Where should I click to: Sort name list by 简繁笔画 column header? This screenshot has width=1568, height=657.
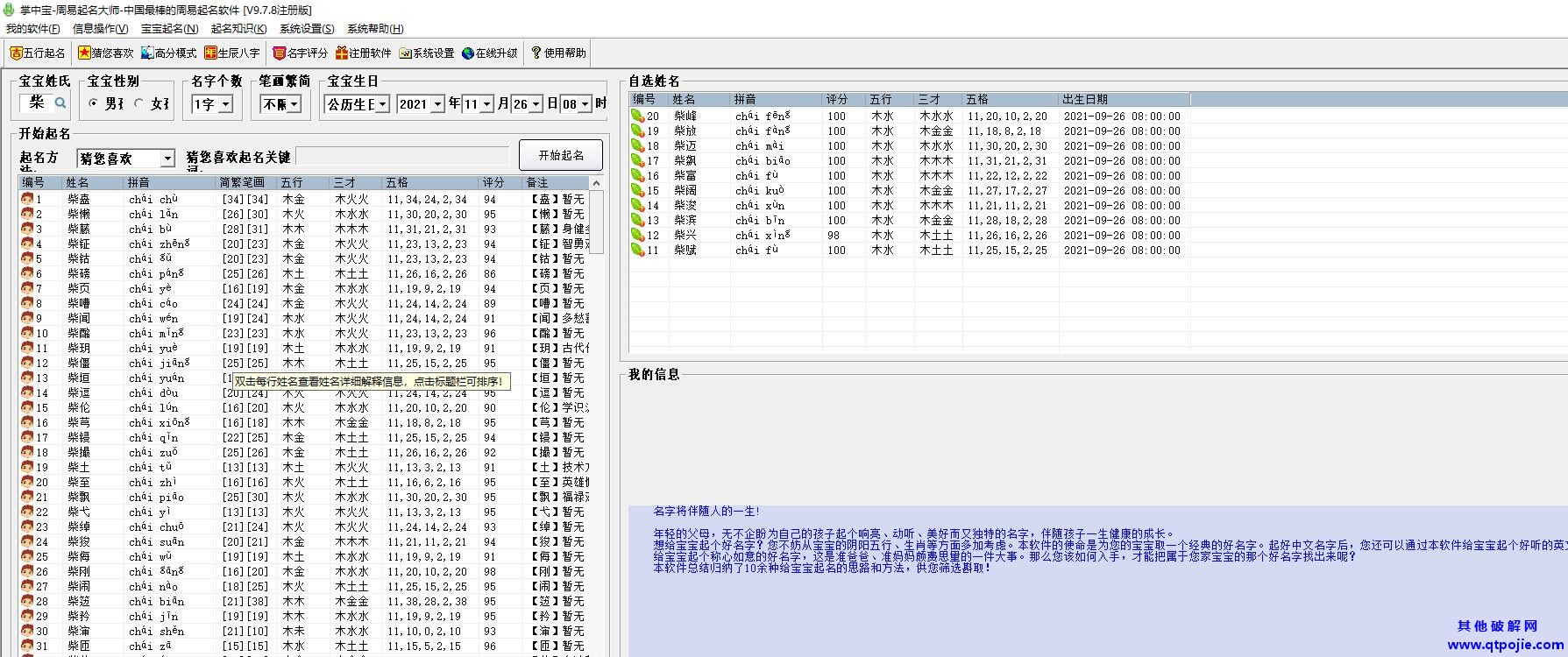click(246, 182)
